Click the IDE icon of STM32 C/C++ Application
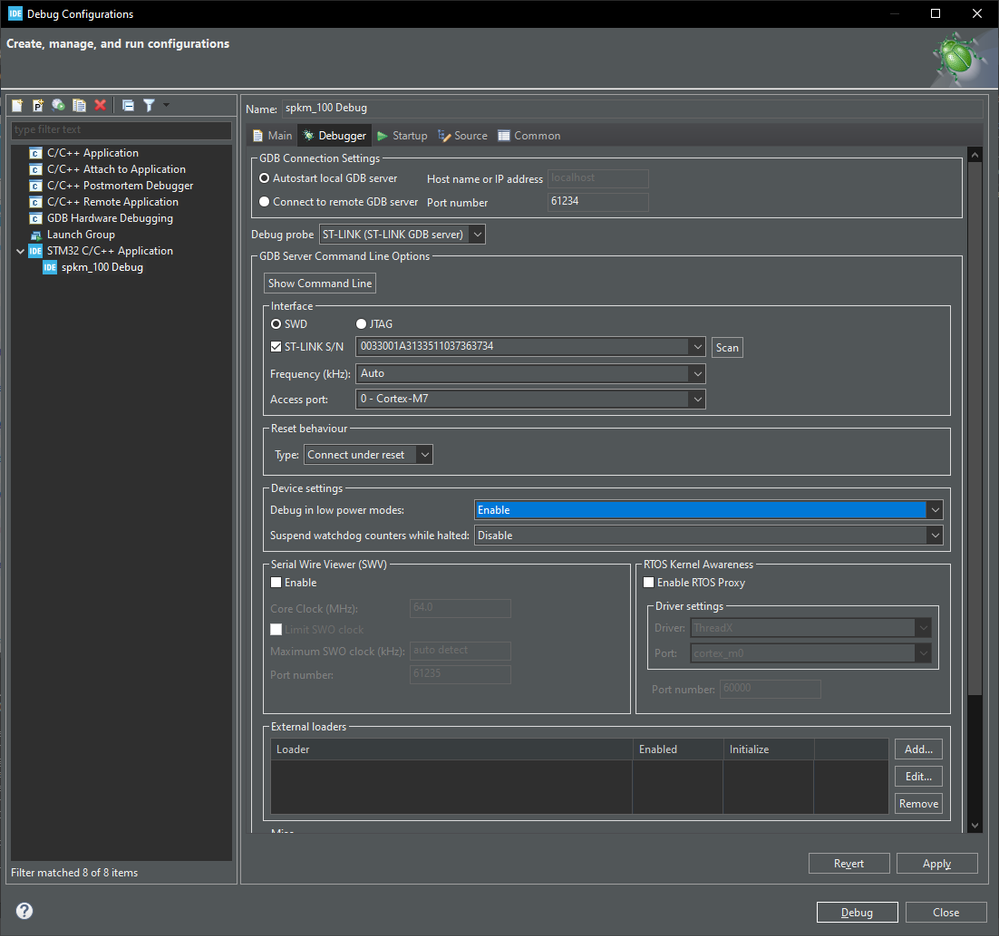 [x=36, y=251]
